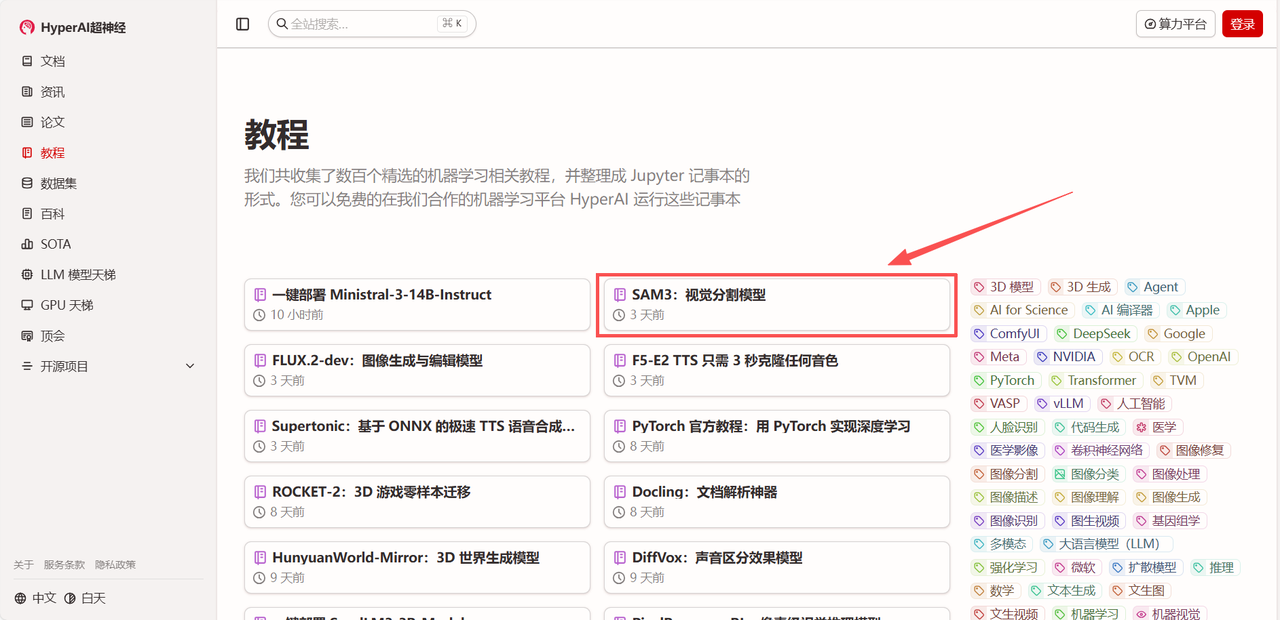Click the LLM 模型天梯 chip icon
This screenshot has width=1280, height=620.
(x=27, y=275)
